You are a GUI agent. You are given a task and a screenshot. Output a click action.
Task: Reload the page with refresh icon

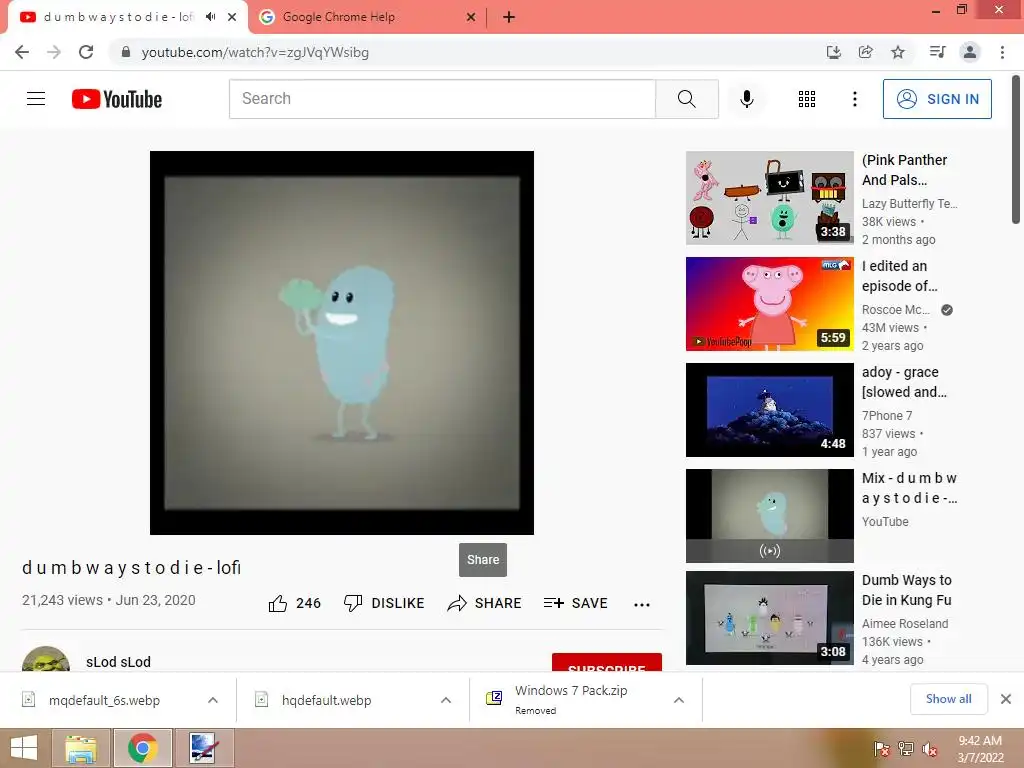[x=86, y=52]
